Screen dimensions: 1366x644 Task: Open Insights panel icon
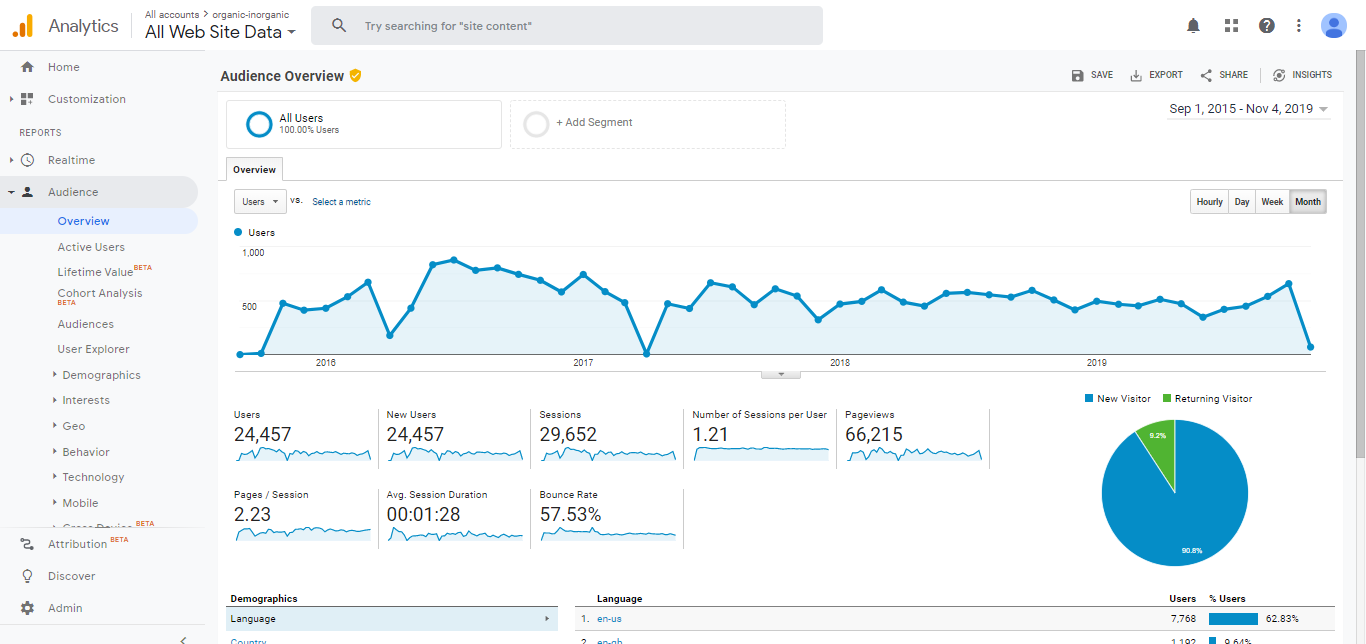(1279, 75)
